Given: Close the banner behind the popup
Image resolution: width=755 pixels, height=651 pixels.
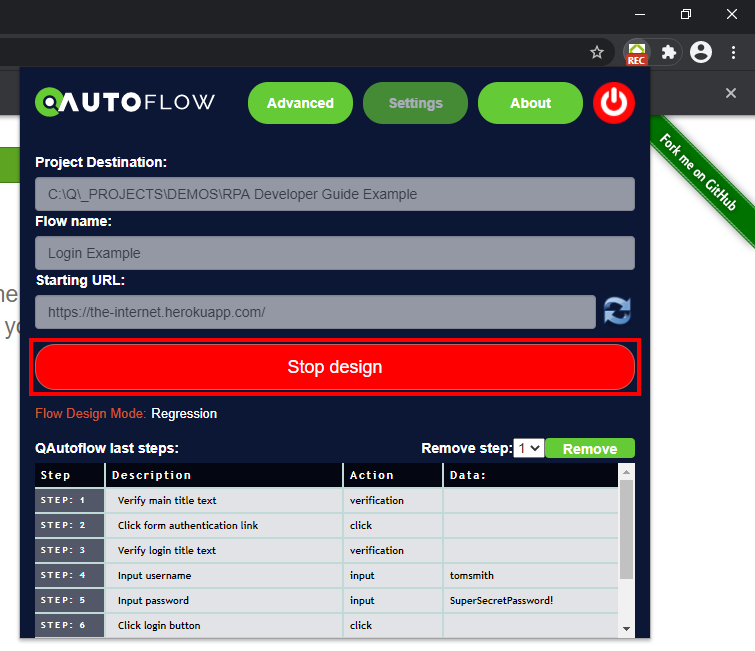Looking at the screenshot, I should [730, 93].
